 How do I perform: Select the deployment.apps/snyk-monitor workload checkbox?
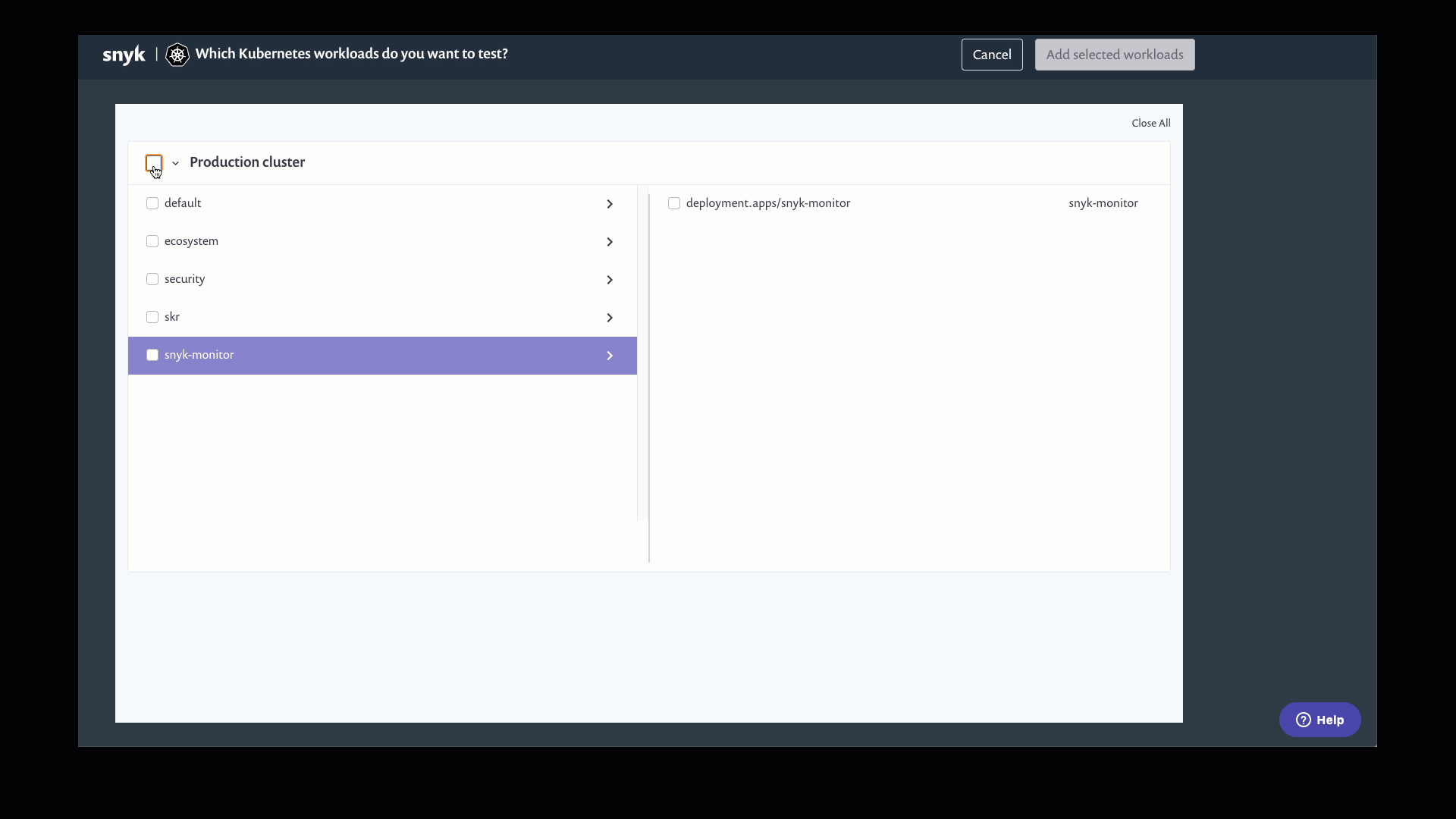(674, 203)
